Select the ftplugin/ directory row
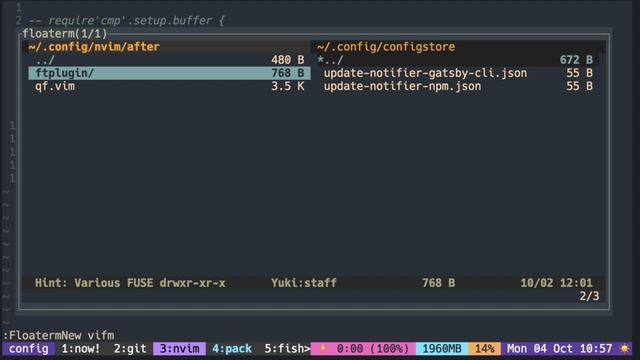This screenshot has width=640, height=360. point(169,73)
